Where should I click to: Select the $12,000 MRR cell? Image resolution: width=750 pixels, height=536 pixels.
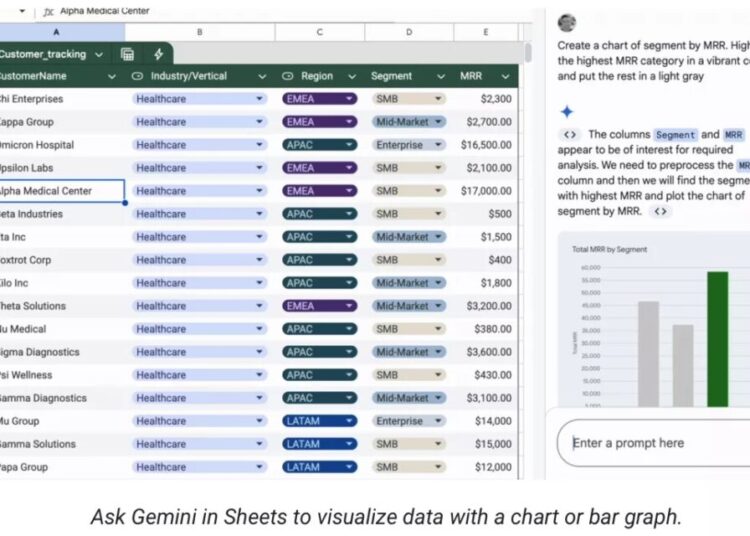pos(485,467)
